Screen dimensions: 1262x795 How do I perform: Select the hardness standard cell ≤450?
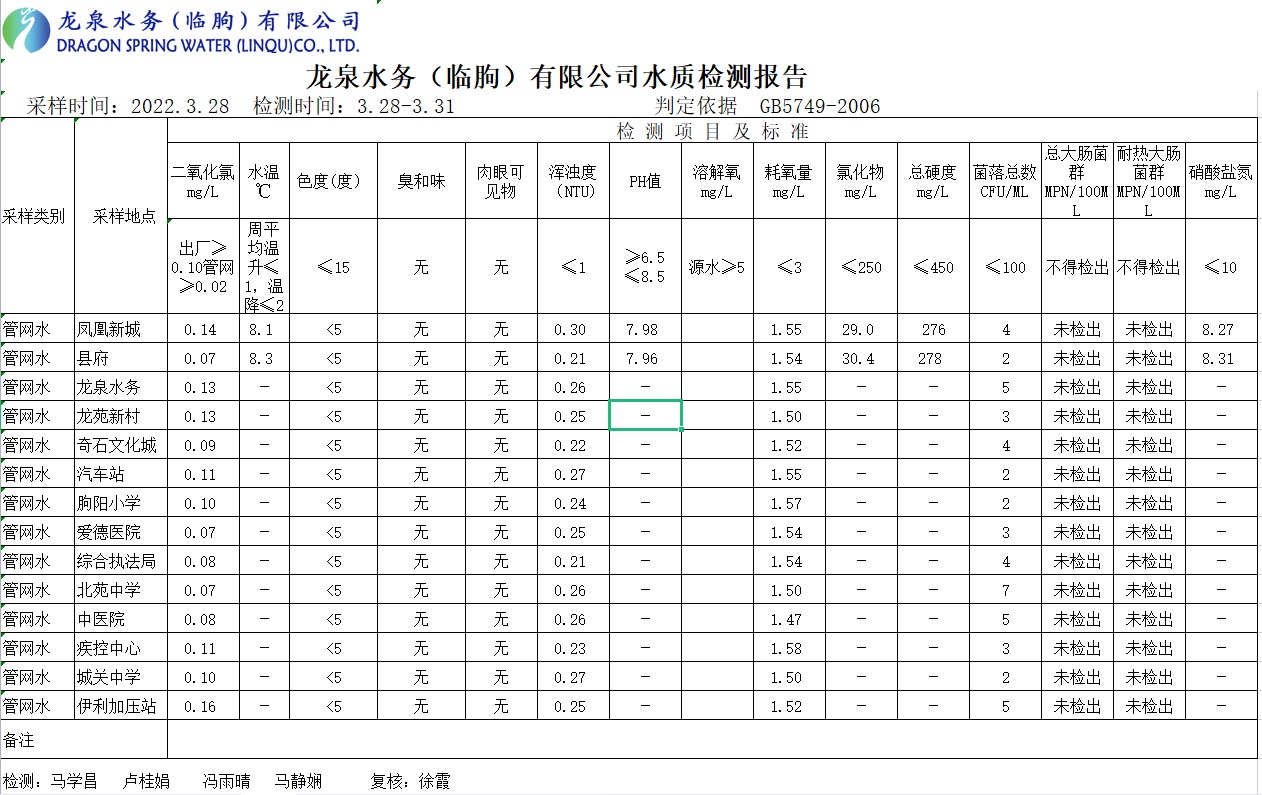pos(933,266)
